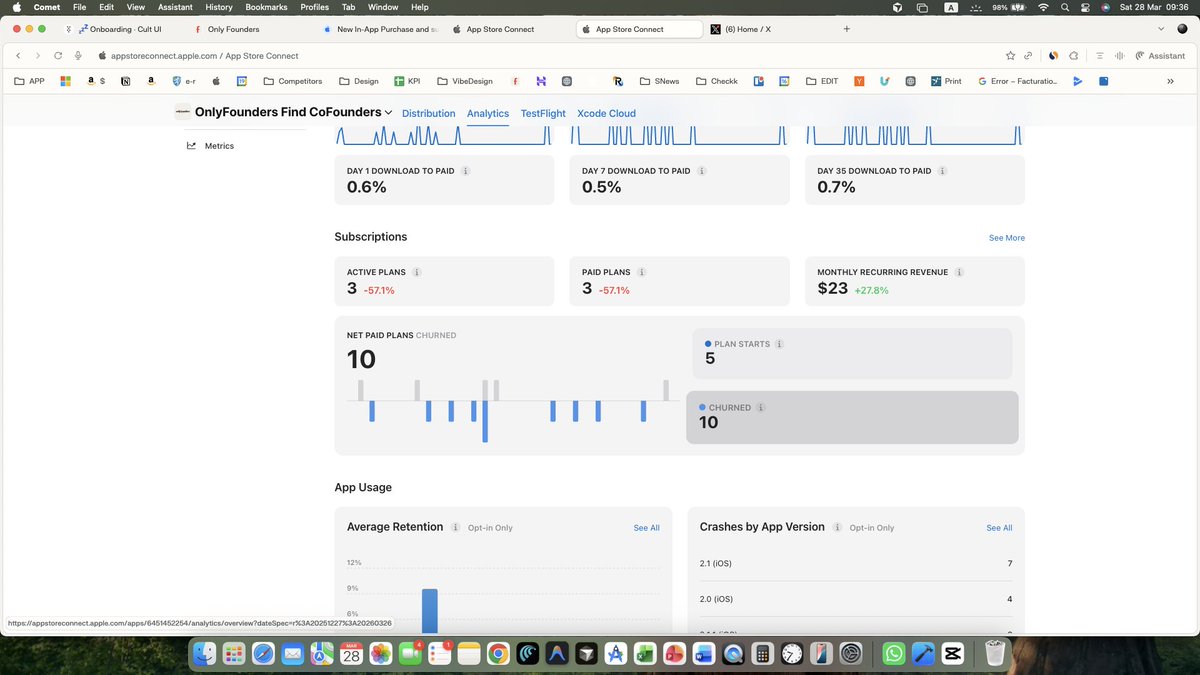The width and height of the screenshot is (1200, 675).
Task: Open the Profiles menu in menu bar
Action: coord(314,7)
